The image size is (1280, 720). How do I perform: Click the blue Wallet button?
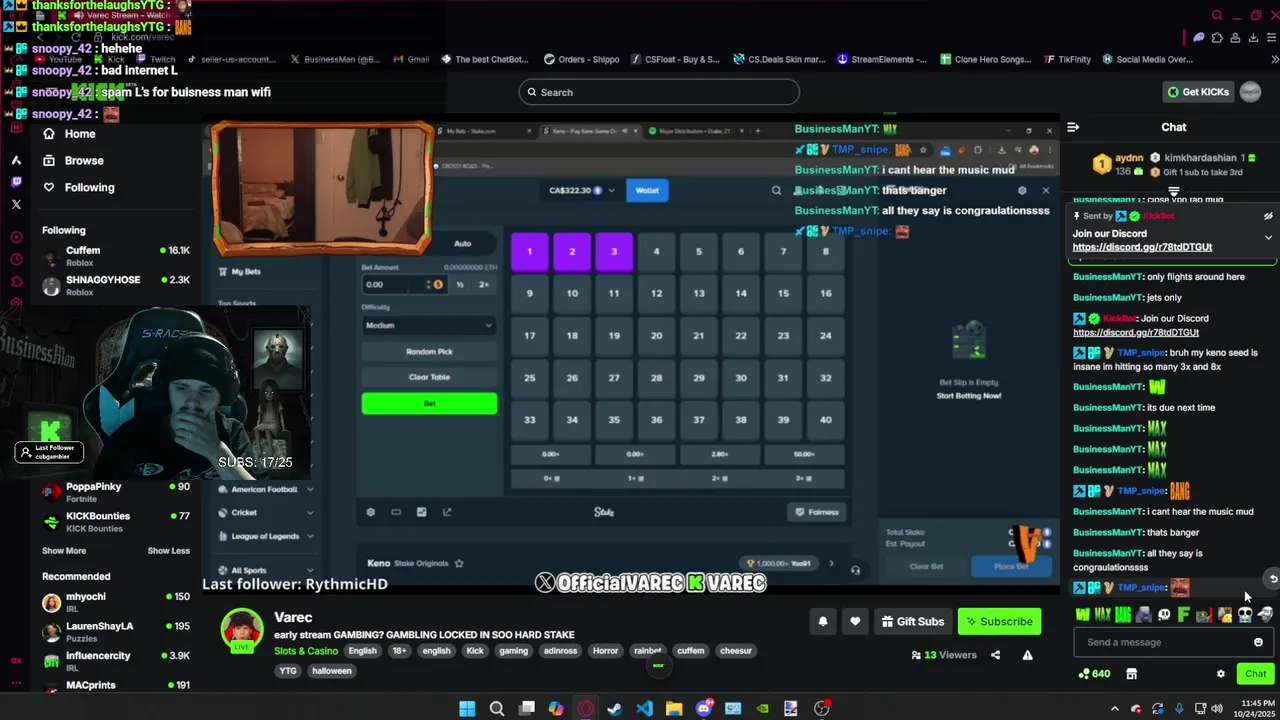pyautogui.click(x=647, y=190)
